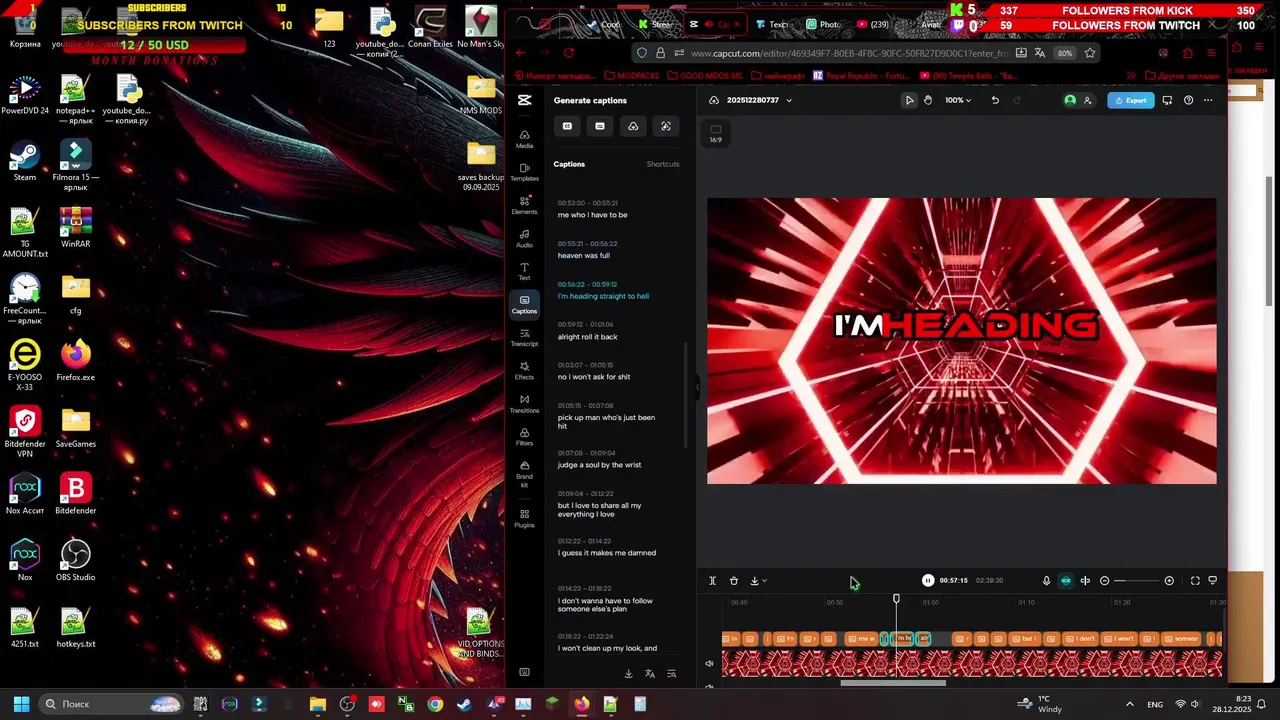Click timeline horizontal scrollbar
The image size is (1280, 720).
pyautogui.click(x=893, y=684)
